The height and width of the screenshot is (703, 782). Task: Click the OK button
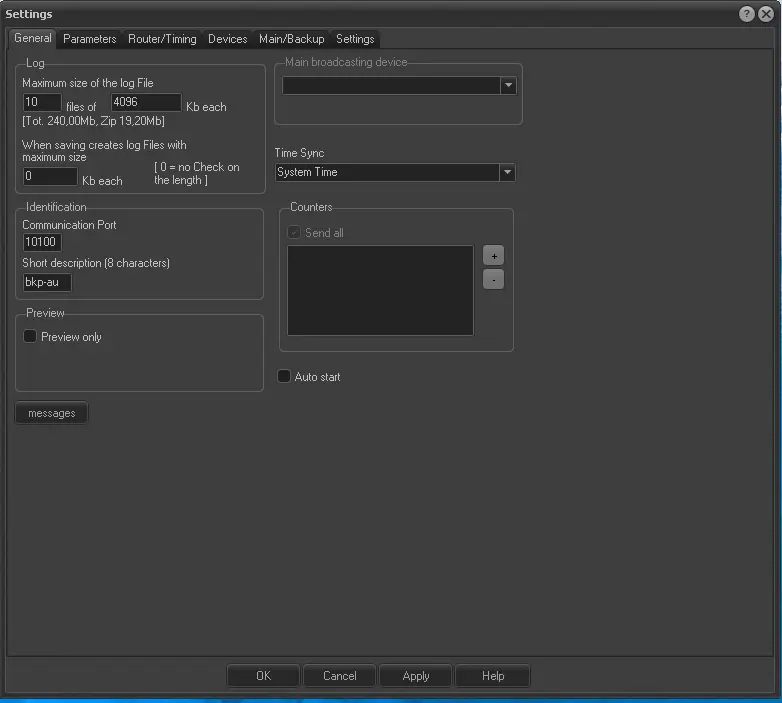(x=263, y=676)
